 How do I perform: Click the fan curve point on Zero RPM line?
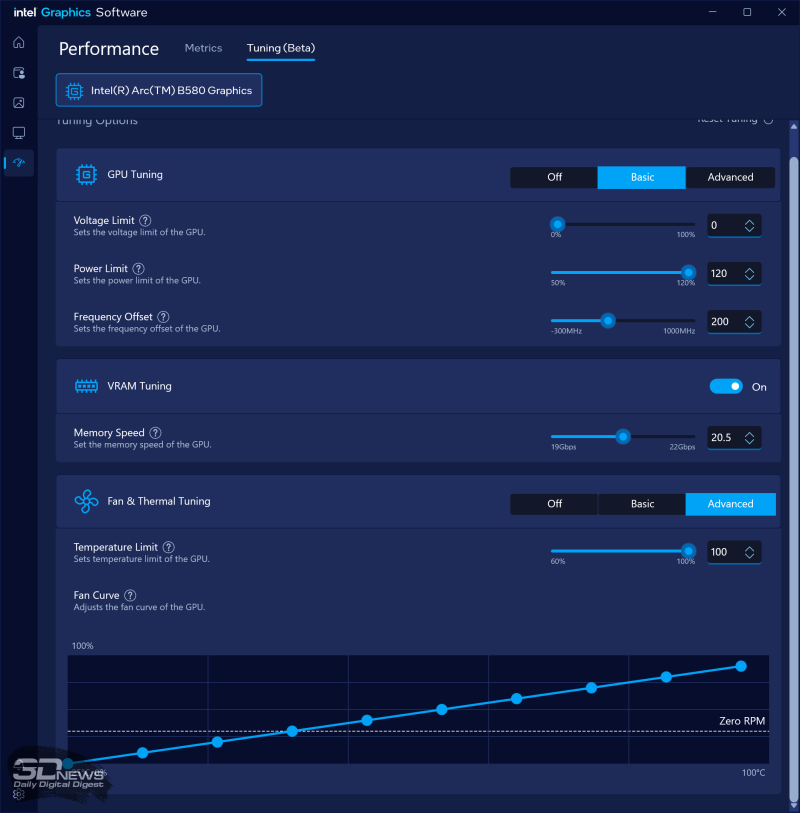[x=292, y=731]
